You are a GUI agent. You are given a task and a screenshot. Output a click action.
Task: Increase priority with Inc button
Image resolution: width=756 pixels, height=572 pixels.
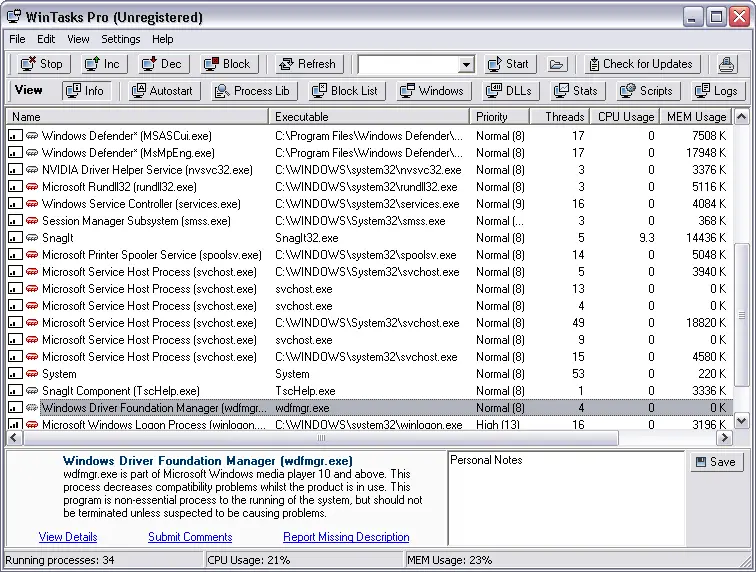tap(101, 64)
